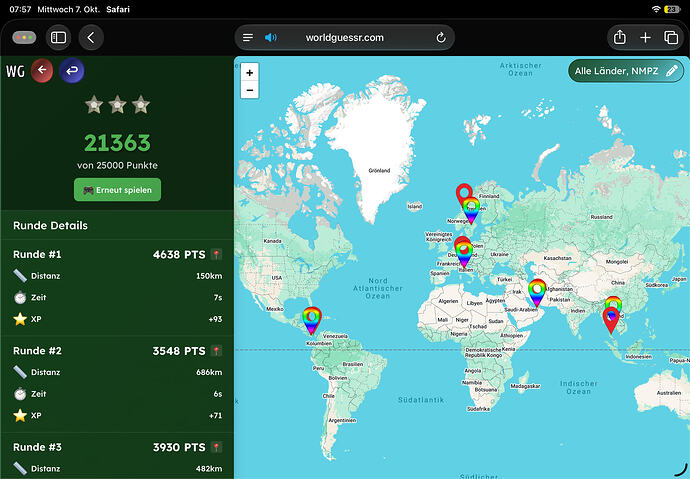
Task: Click the +71 XP value
Action: pos(215,415)
